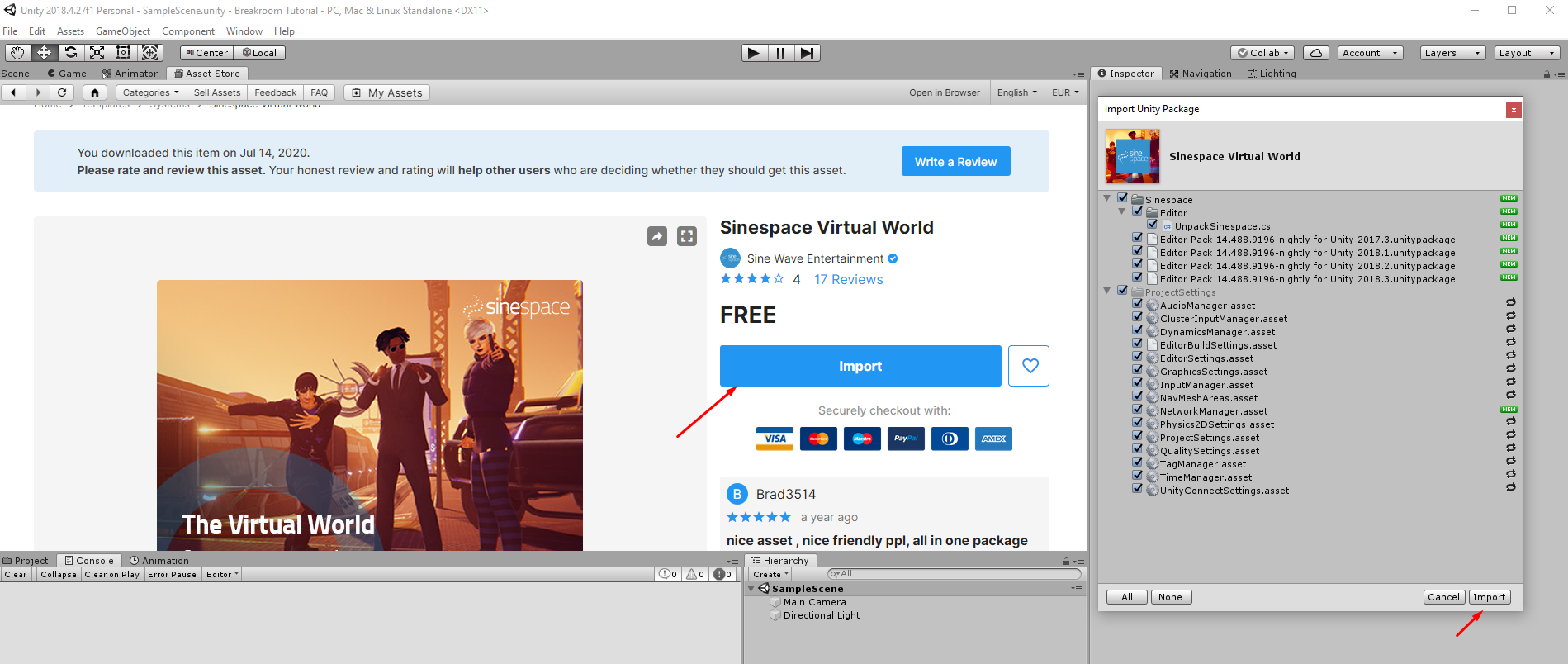Viewport: 1568px width, 664px height.
Task: Uncheck the Sinespace folder checkbox
Action: (1122, 198)
